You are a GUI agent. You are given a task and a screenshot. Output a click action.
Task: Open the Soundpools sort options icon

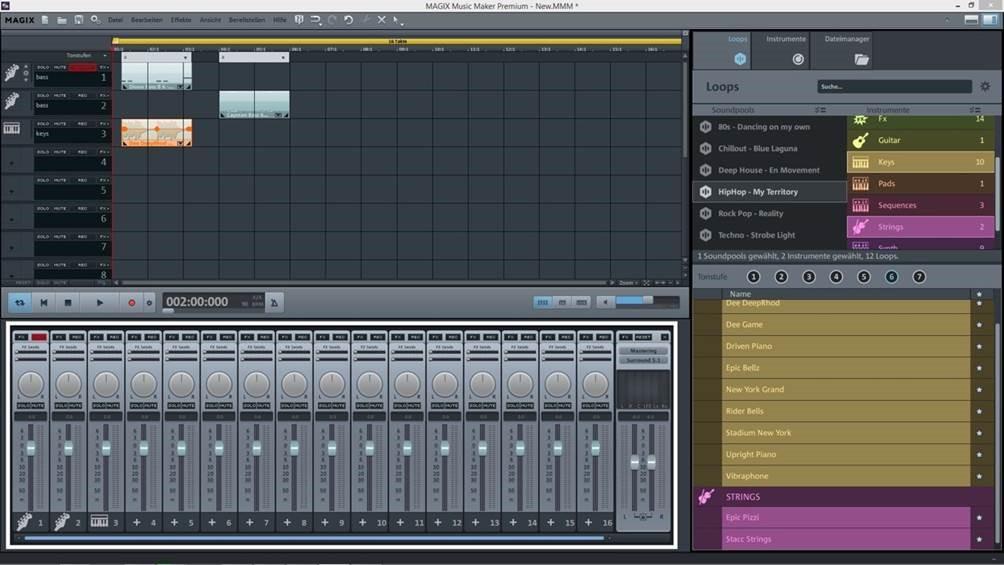tap(820, 110)
